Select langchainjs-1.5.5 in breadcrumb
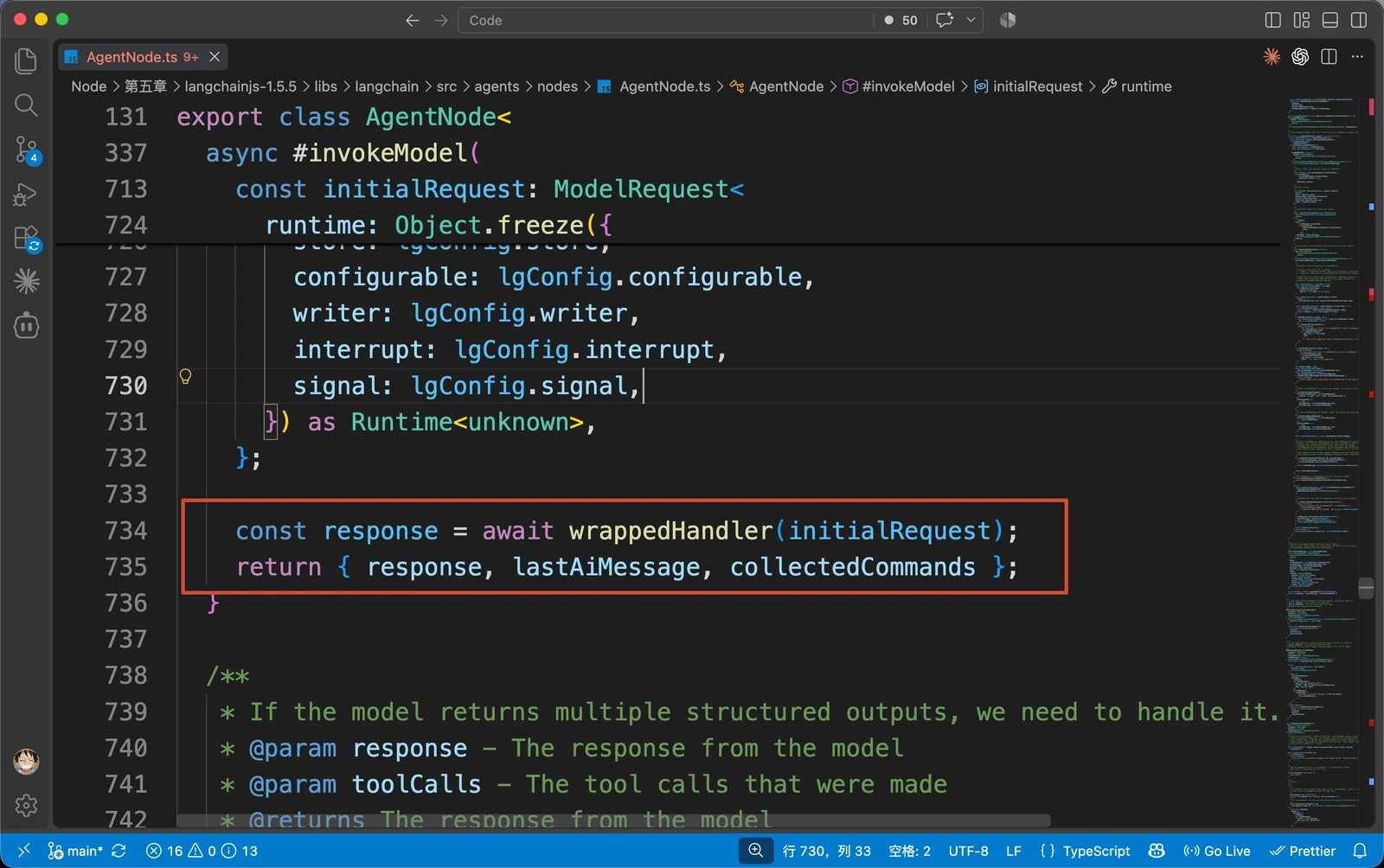Screen dimensions: 1384x868 pyautogui.click(x=240, y=86)
